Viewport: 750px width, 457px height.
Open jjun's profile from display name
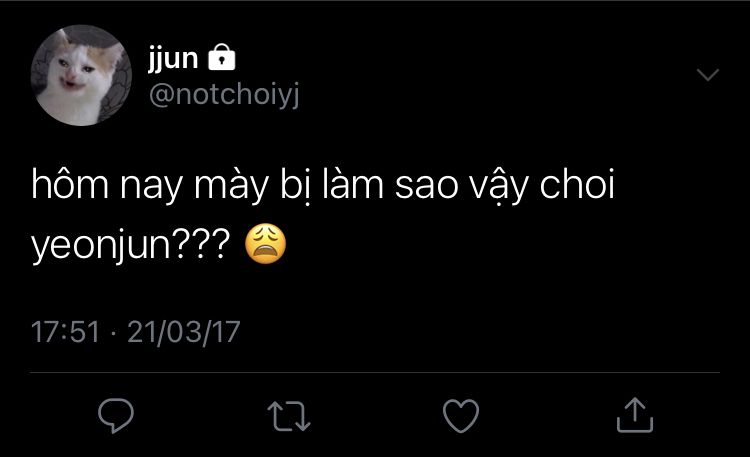(172, 61)
